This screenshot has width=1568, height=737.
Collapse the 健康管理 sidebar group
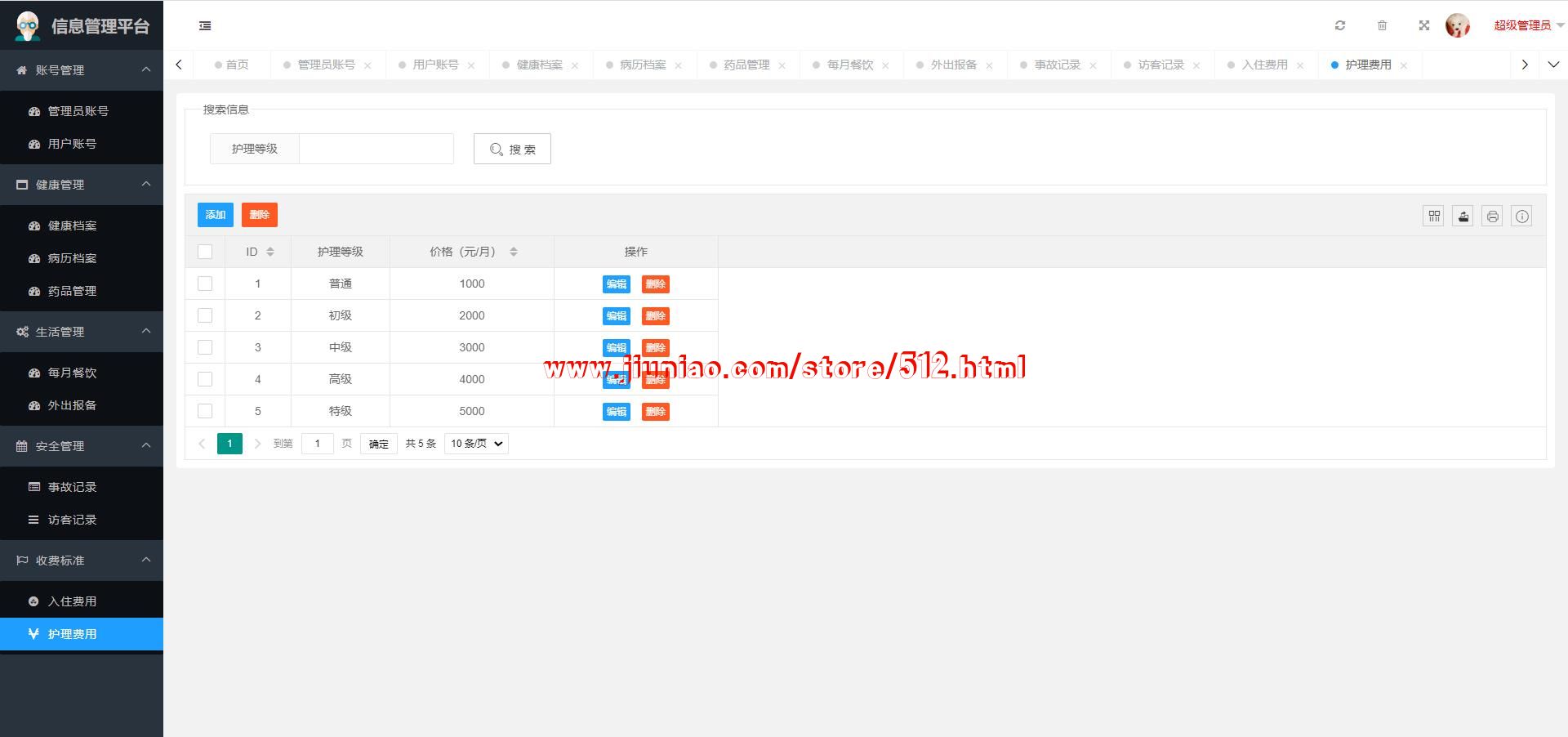point(82,185)
